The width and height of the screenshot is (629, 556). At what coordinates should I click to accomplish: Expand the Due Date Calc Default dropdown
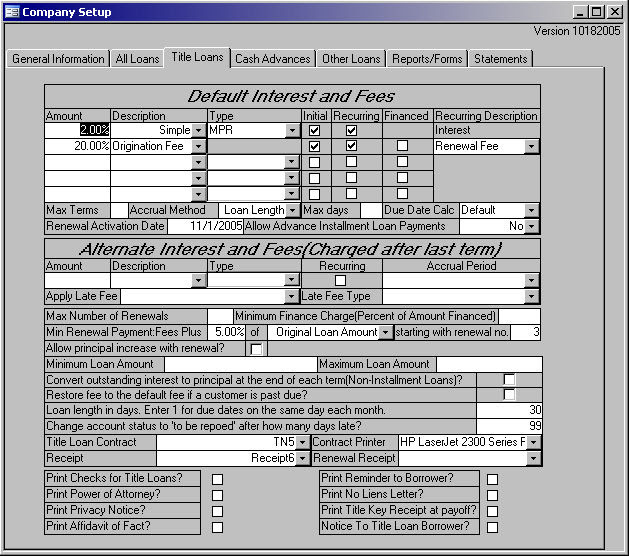click(x=531, y=210)
